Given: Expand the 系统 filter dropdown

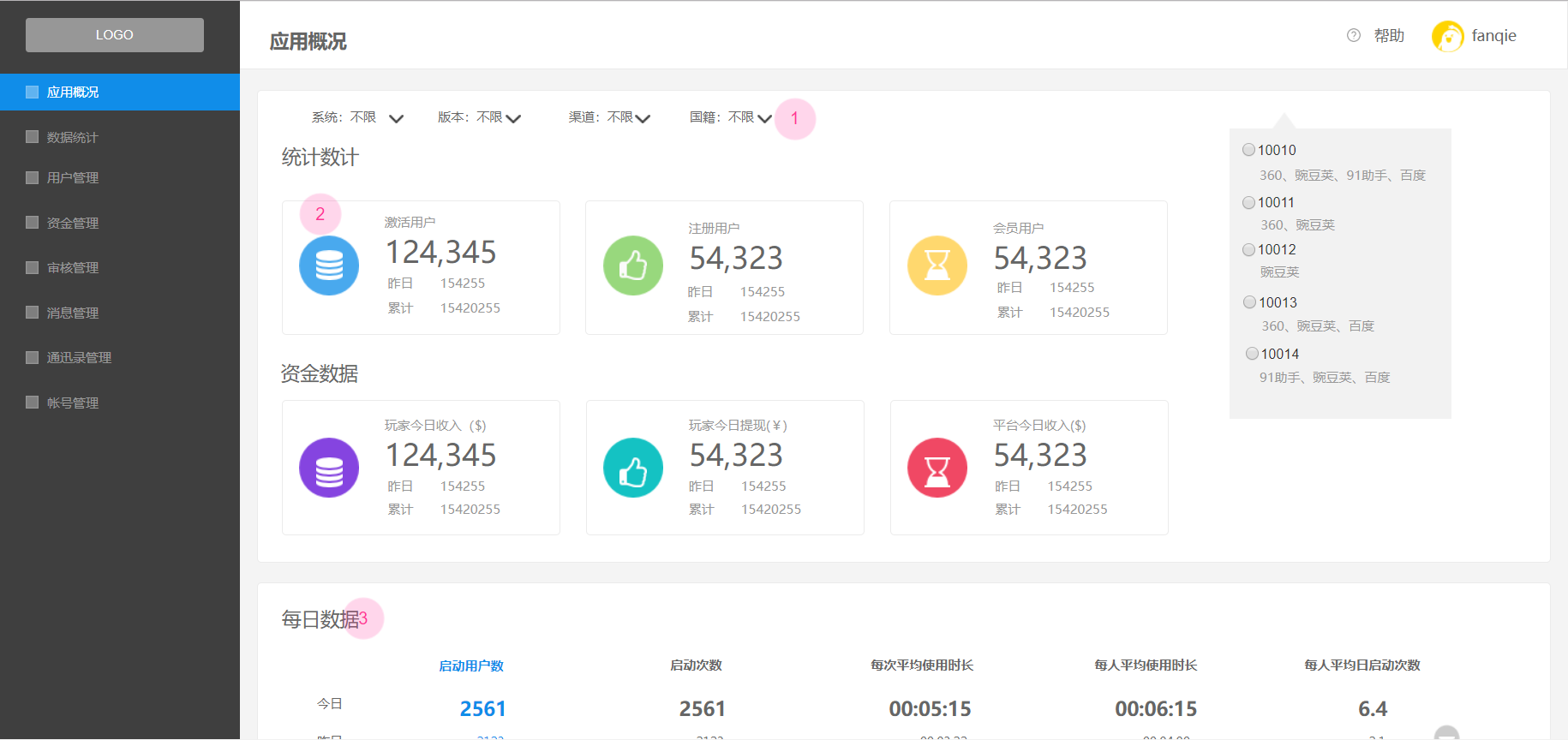Looking at the screenshot, I should pyautogui.click(x=396, y=118).
